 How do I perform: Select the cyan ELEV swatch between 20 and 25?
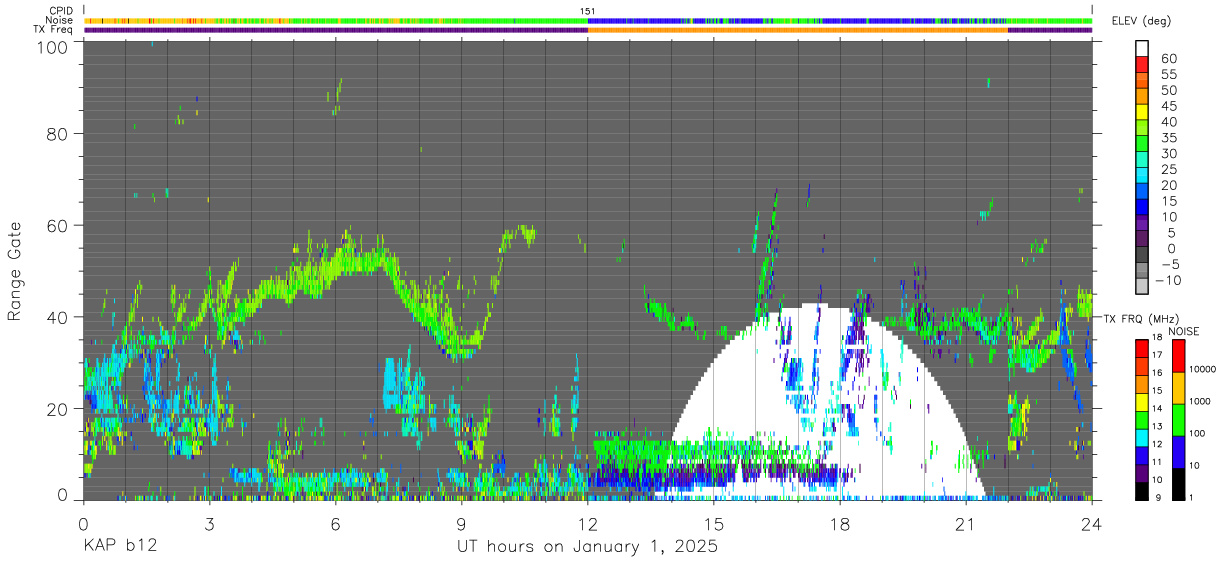tap(1142, 176)
